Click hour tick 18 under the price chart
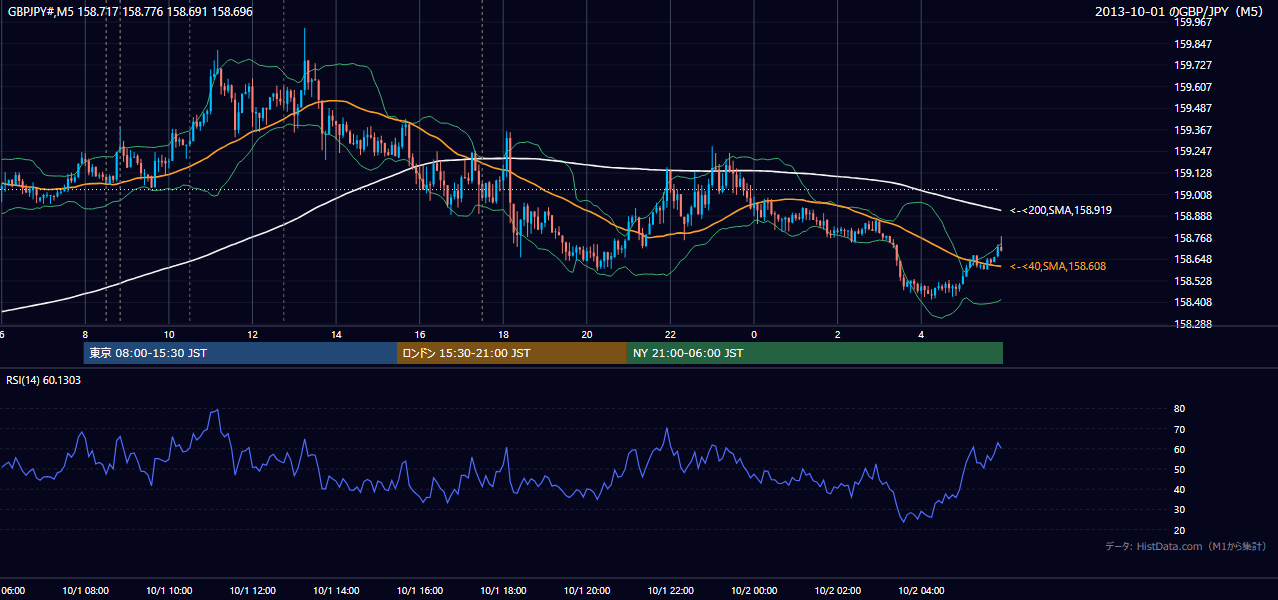 click(x=503, y=334)
